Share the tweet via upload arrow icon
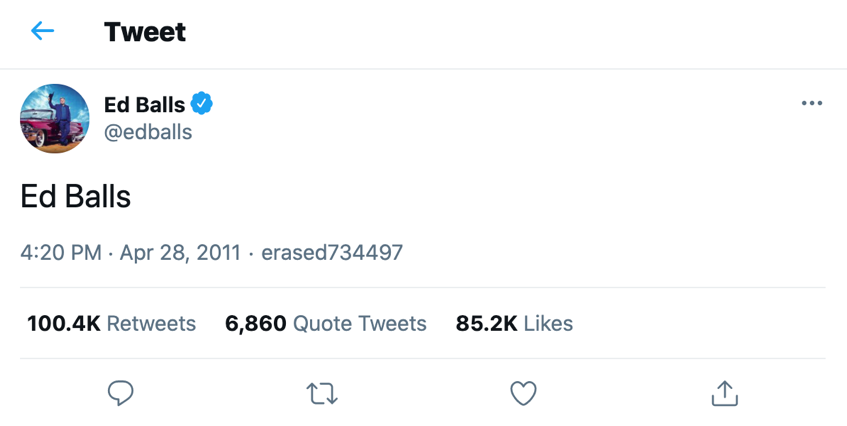Screen dimensions: 847x426 pyautogui.click(x=724, y=394)
